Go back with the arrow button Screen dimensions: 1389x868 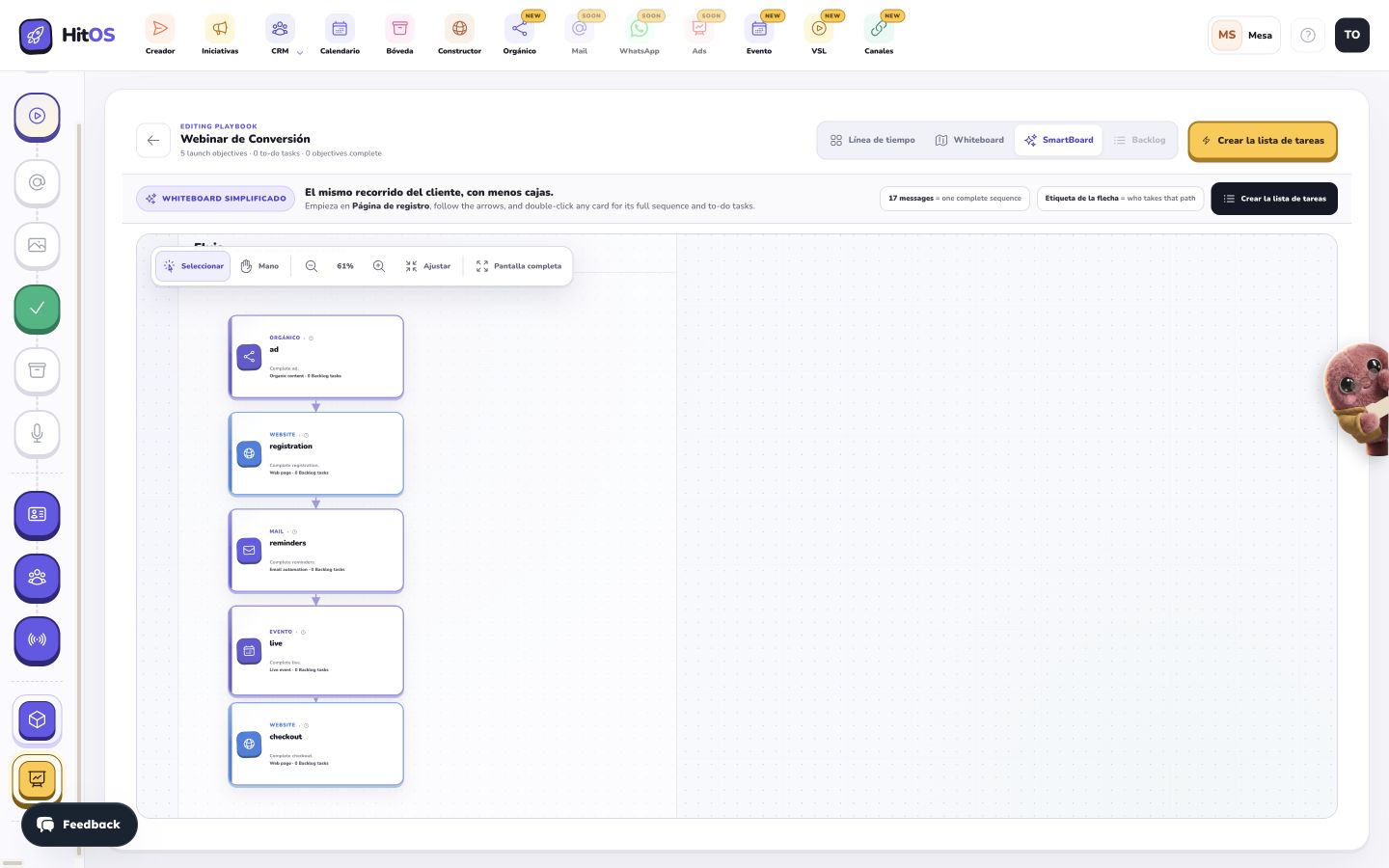tap(153, 141)
